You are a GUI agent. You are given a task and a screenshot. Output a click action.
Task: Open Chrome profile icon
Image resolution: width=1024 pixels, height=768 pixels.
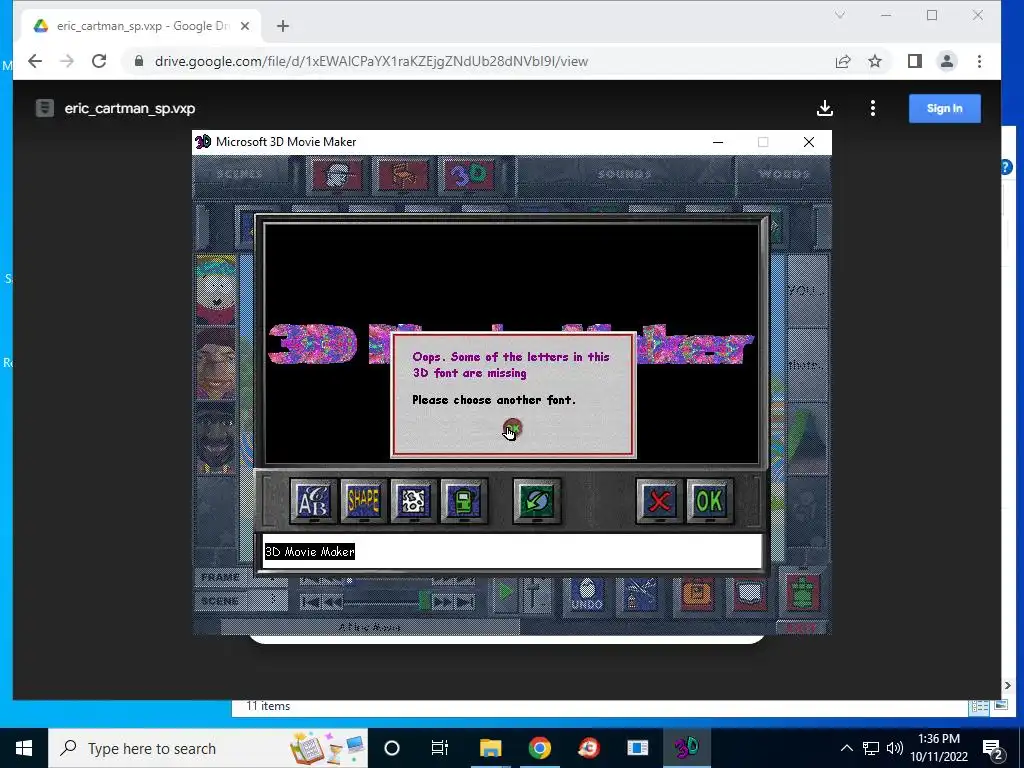point(946,61)
